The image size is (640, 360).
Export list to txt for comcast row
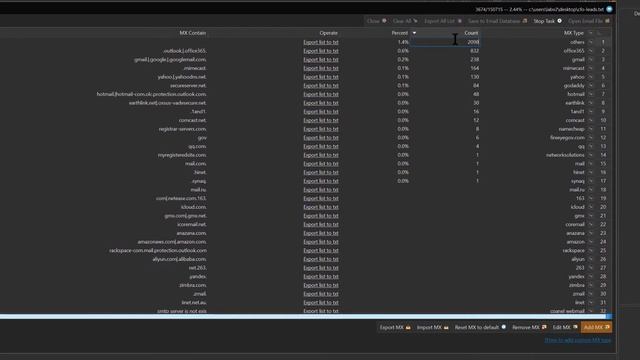pos(321,120)
